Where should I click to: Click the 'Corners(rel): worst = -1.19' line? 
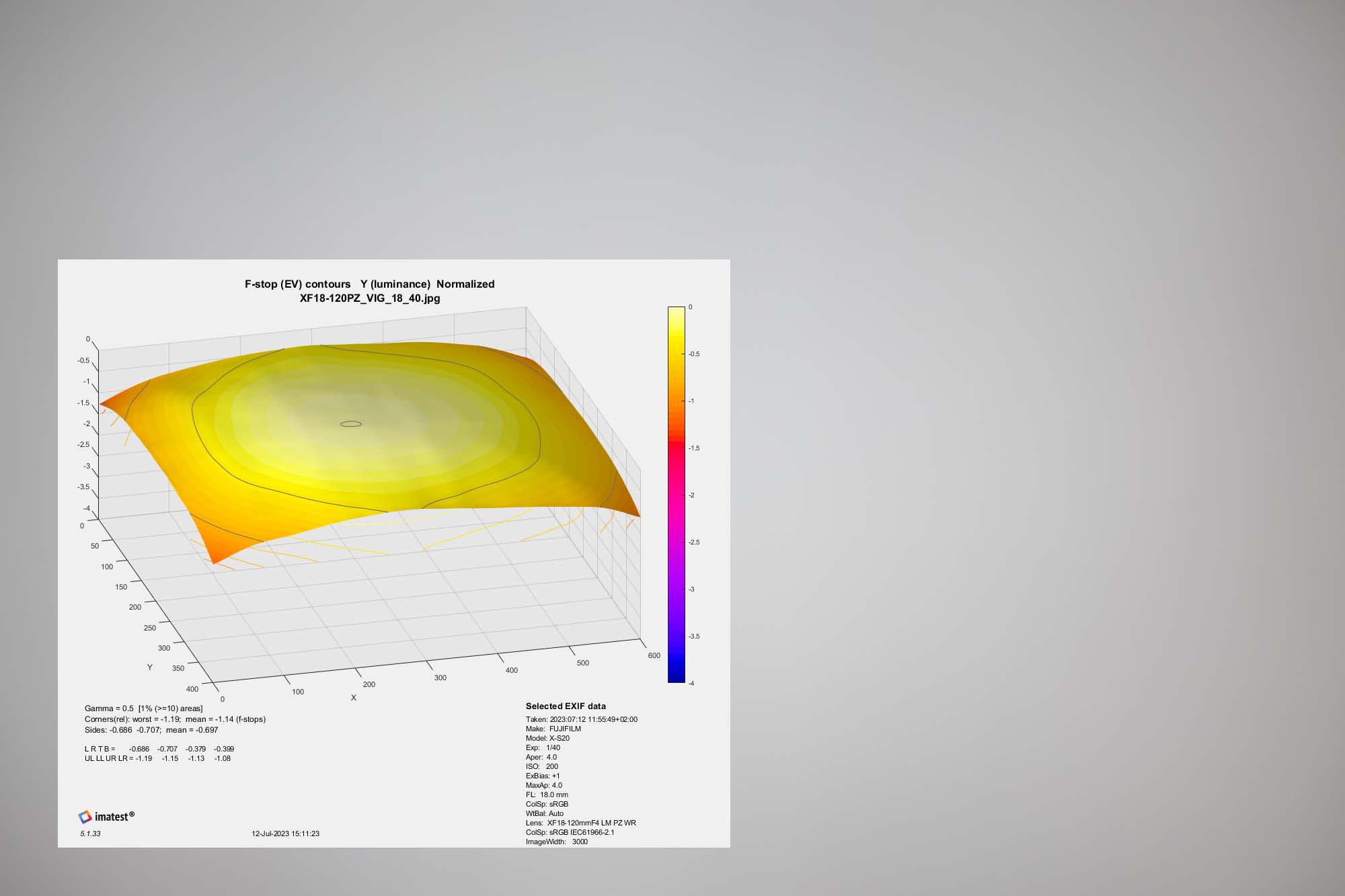175,719
